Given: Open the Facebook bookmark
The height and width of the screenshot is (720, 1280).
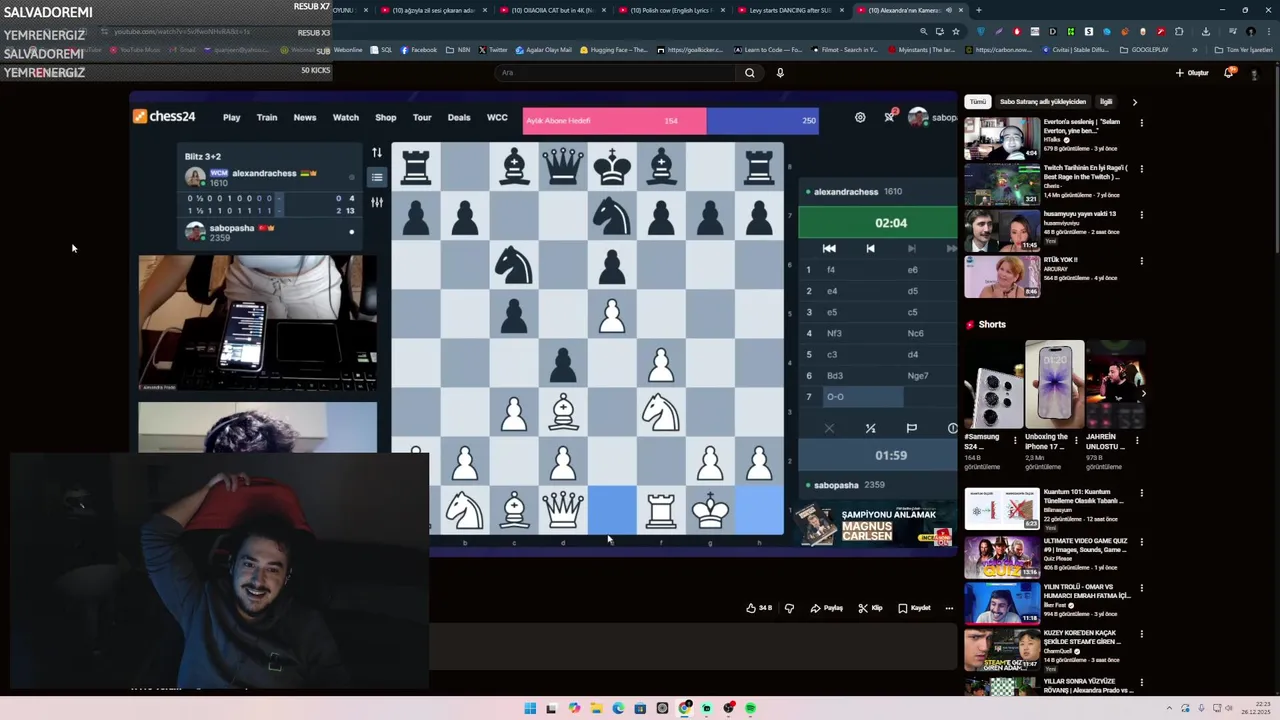Looking at the screenshot, I should coord(419,49).
